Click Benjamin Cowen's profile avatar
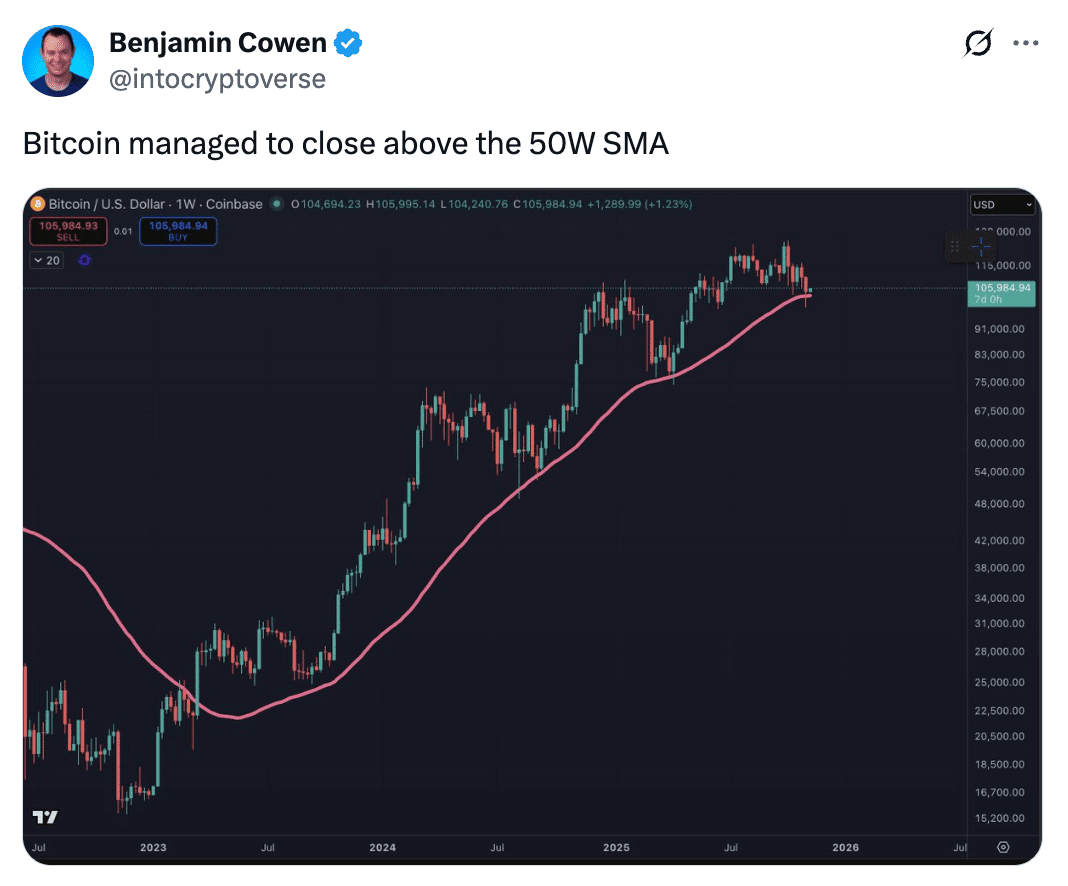Viewport: 1068px width, 886px height. (60, 62)
